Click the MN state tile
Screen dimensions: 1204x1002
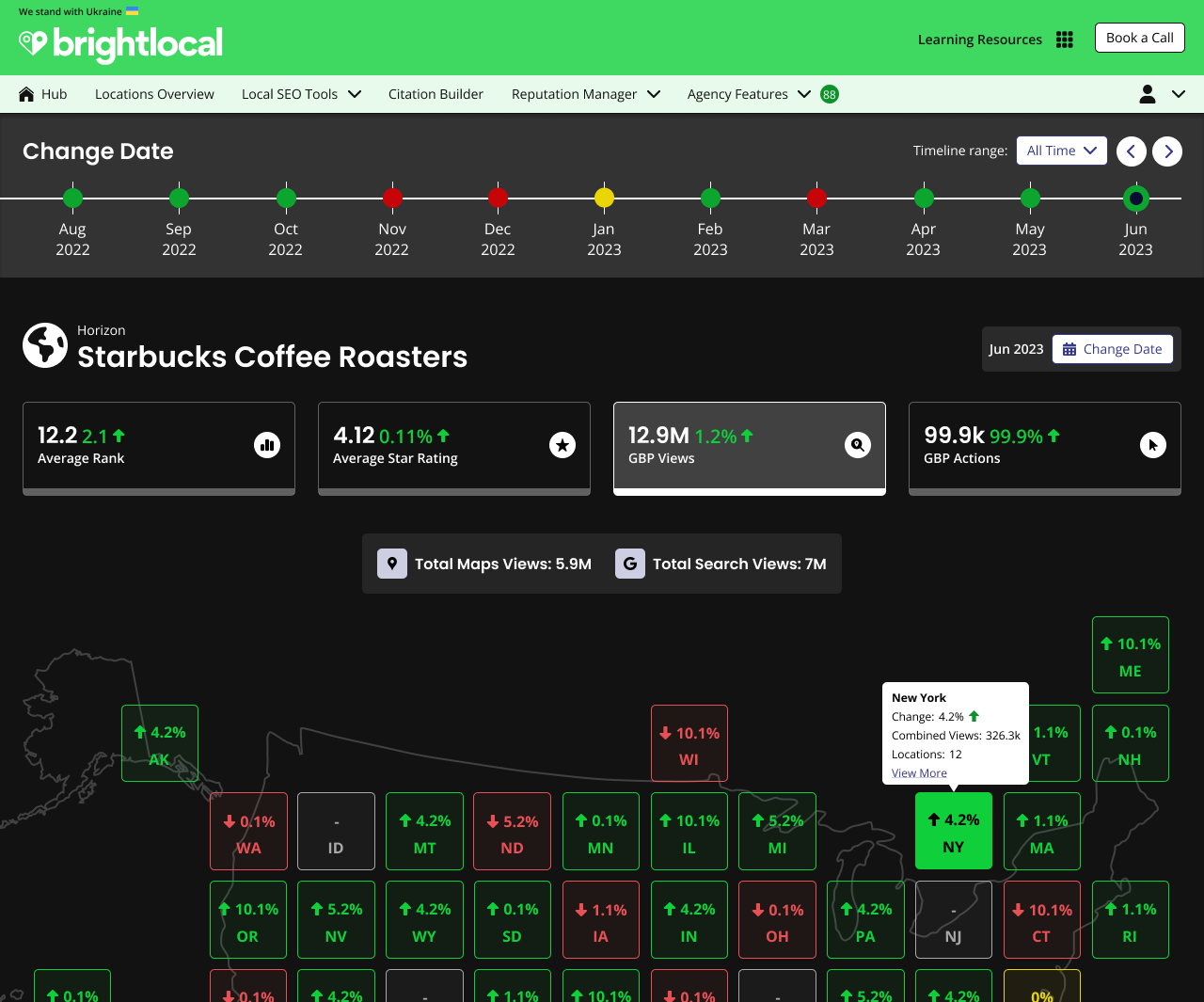601,831
